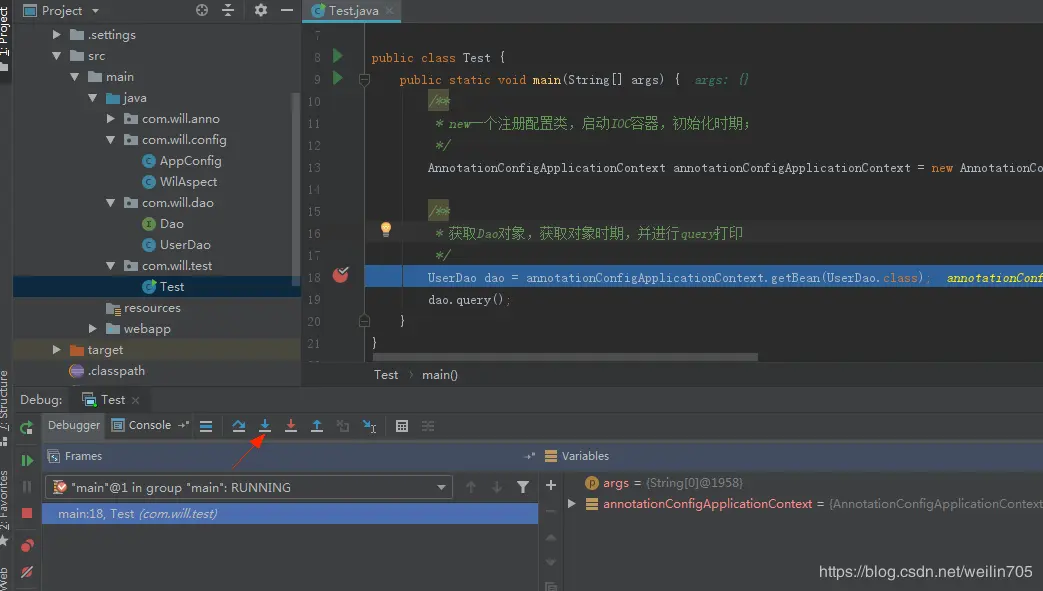
Task: Click run gutter icon beside main method
Action: [337, 78]
